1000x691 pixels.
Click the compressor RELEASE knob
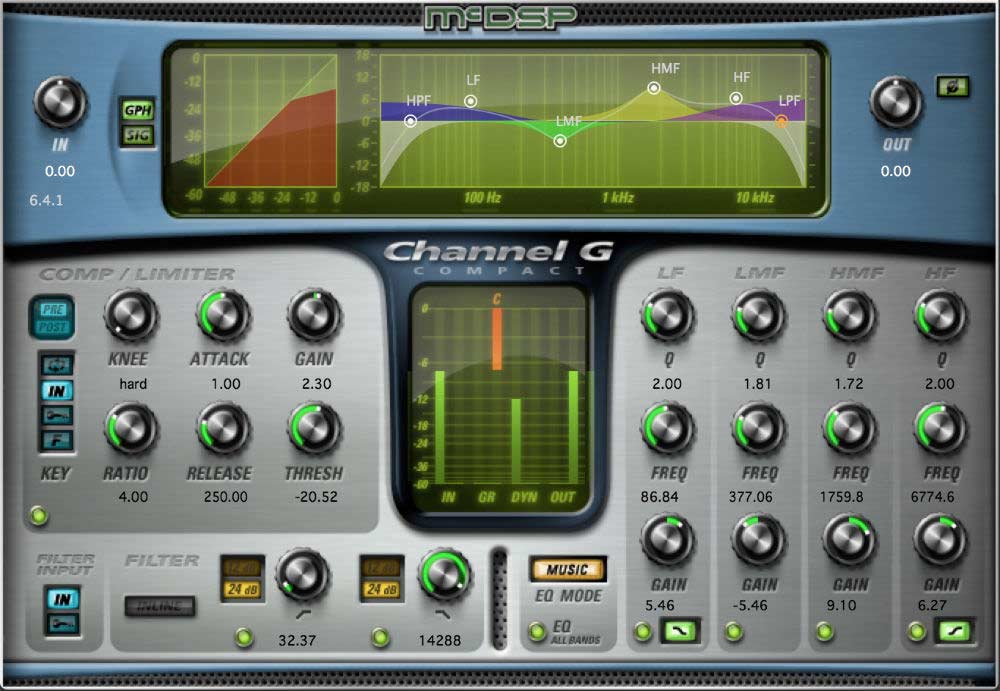[223, 429]
